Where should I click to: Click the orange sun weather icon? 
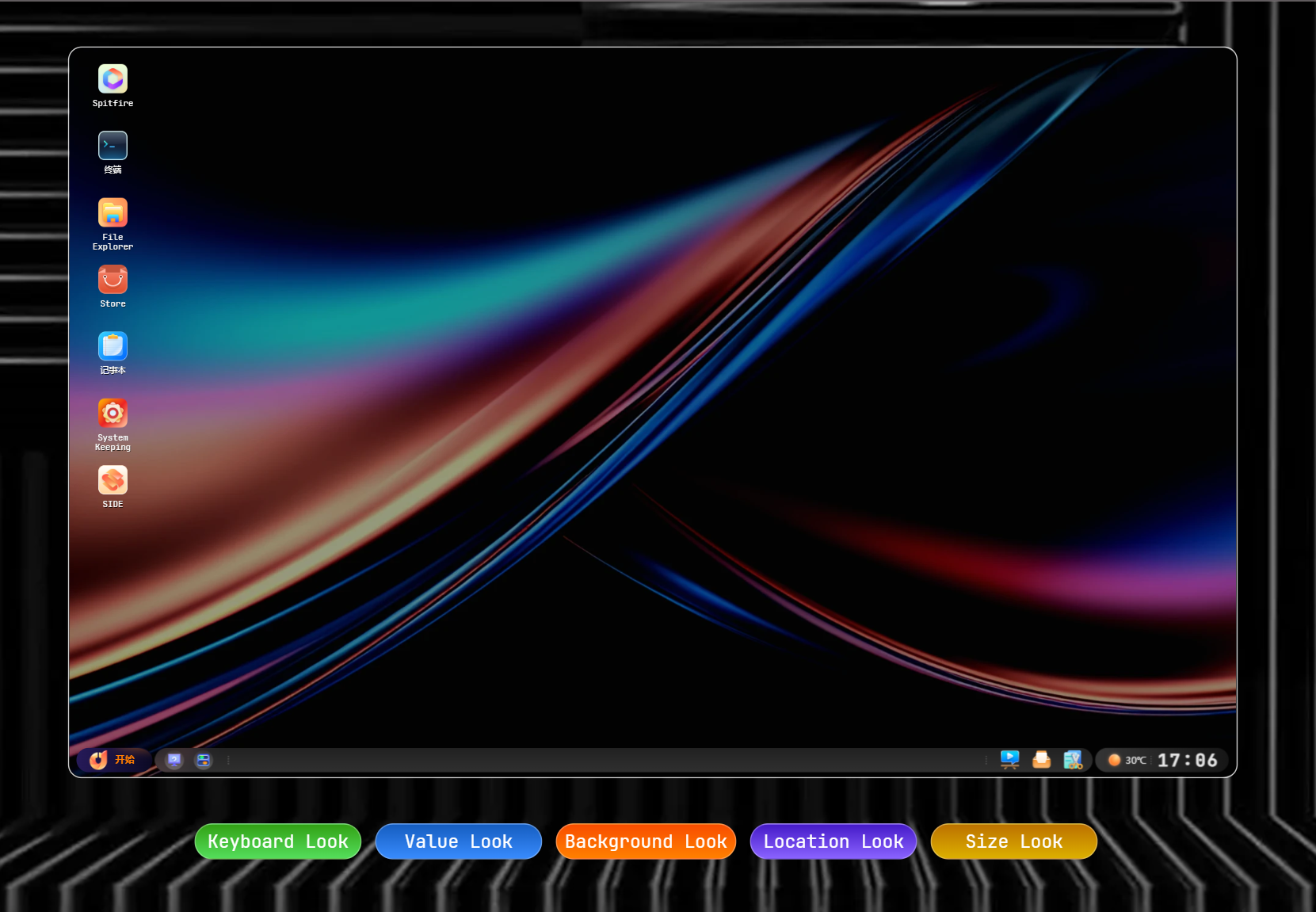1114,760
